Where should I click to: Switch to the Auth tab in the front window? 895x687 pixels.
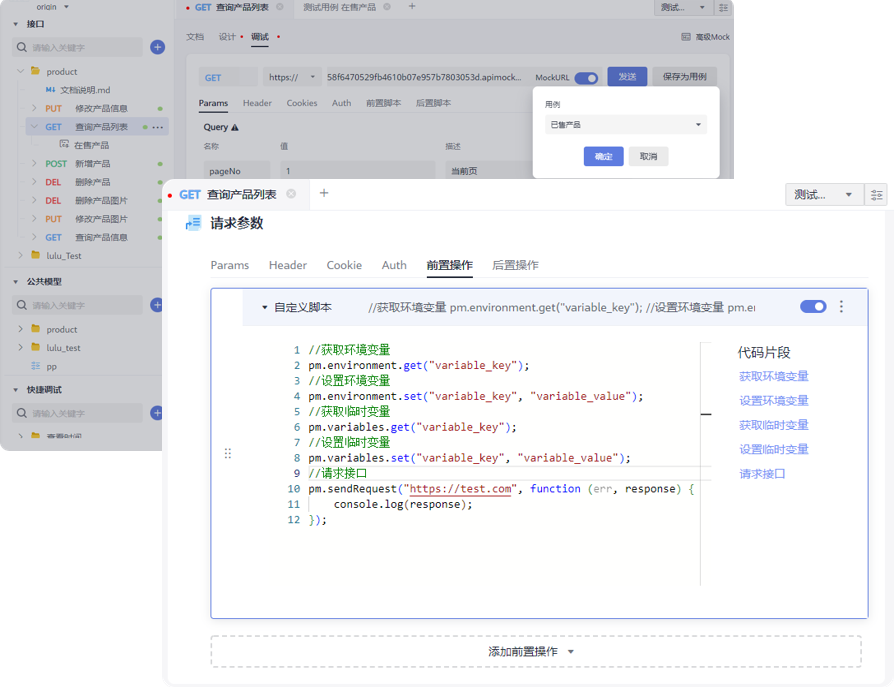pyautogui.click(x=394, y=265)
